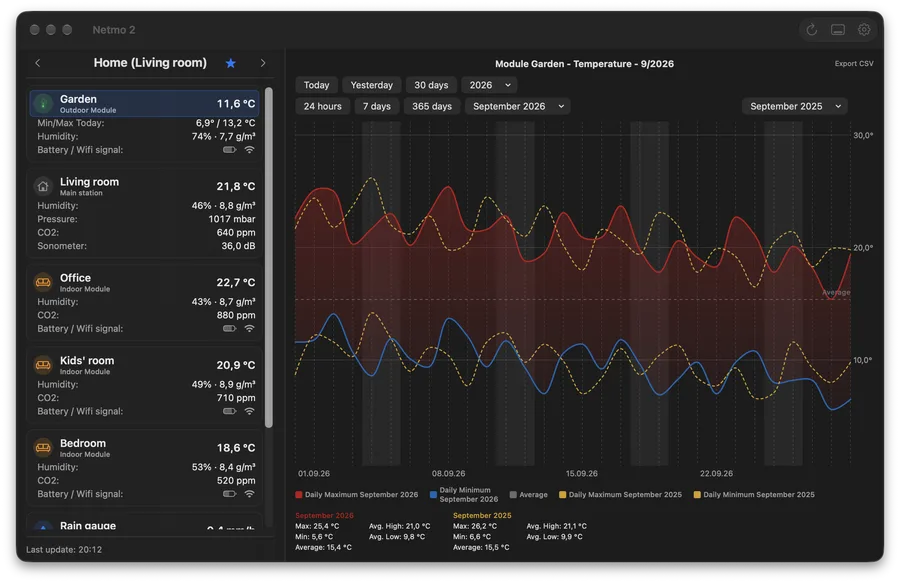
Task: Select the 24 hours range
Action: click(x=323, y=106)
